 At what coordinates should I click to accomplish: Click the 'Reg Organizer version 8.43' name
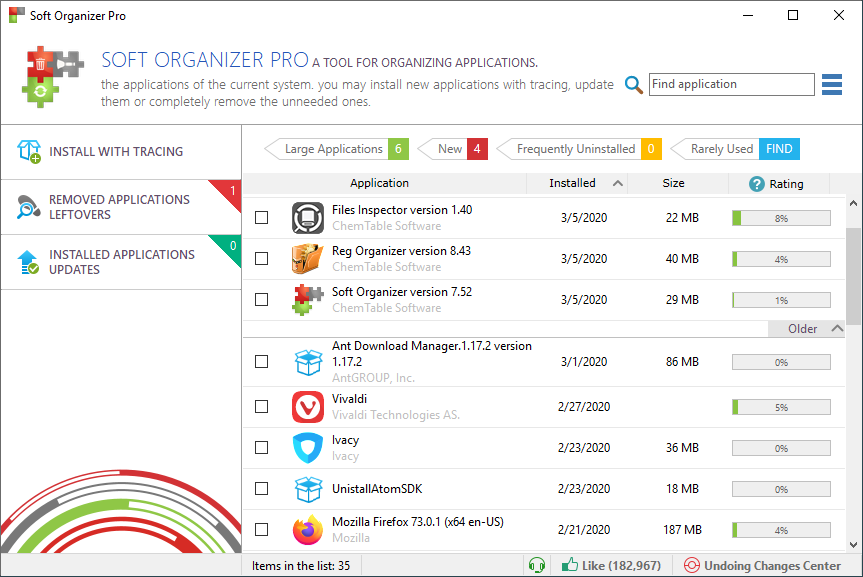[401, 251]
